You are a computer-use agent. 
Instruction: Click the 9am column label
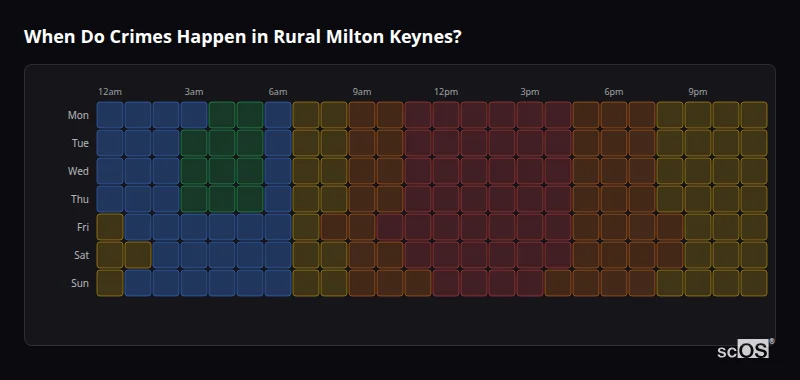click(362, 92)
